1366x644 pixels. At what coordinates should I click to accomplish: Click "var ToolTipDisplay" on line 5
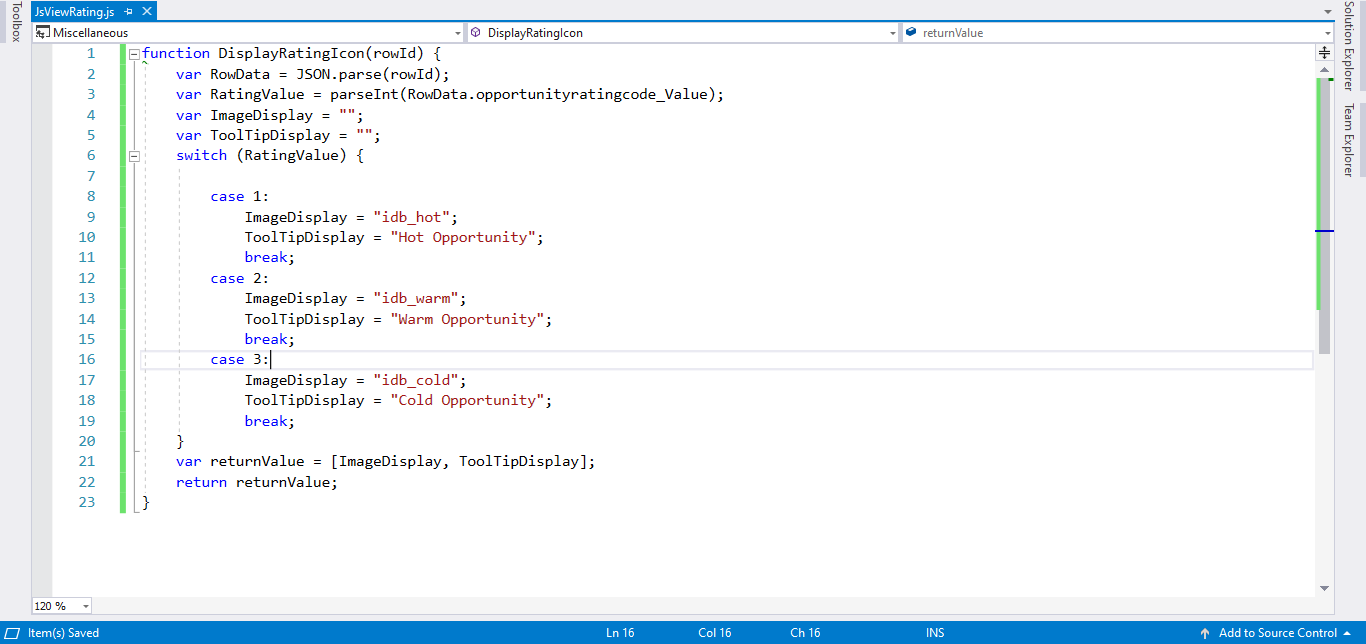tap(253, 135)
